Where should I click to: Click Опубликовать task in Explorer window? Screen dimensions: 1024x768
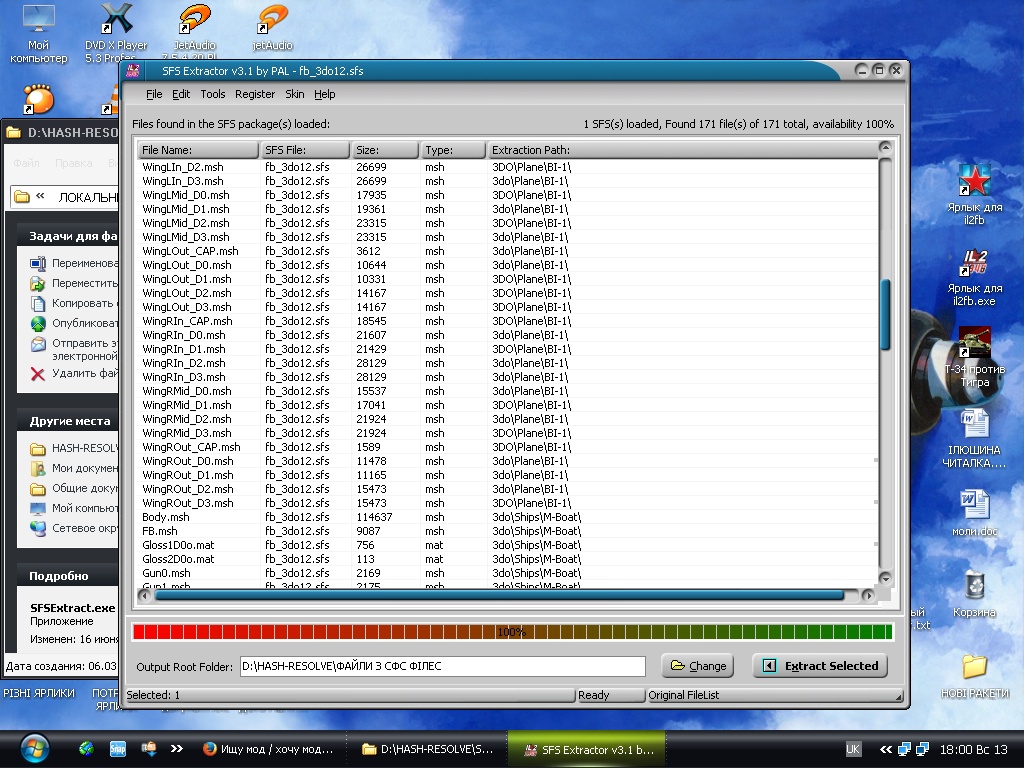pyautogui.click(x=74, y=323)
